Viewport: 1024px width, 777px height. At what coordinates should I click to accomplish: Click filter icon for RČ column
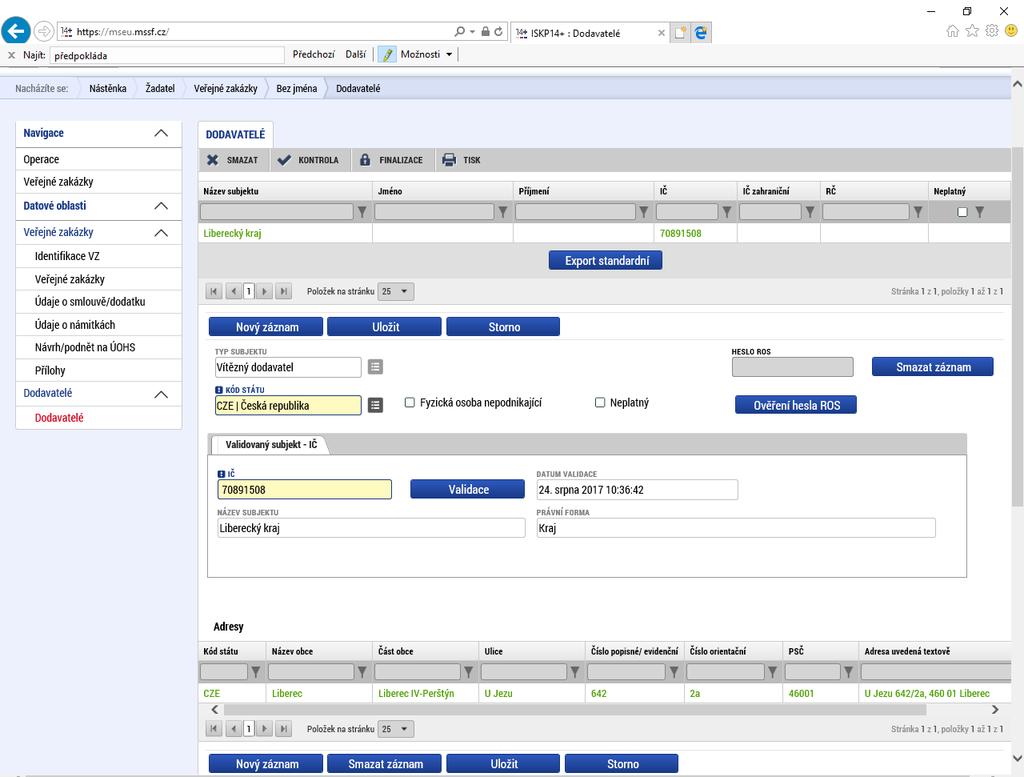coord(918,212)
